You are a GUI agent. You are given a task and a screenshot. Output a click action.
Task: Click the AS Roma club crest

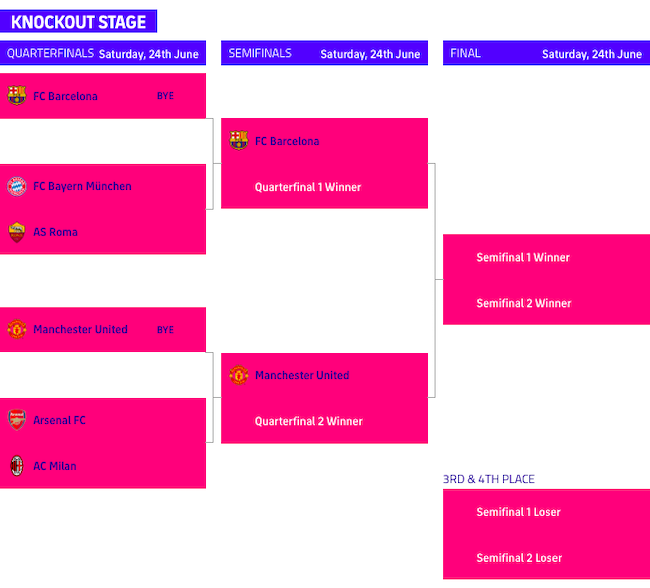(x=16, y=232)
